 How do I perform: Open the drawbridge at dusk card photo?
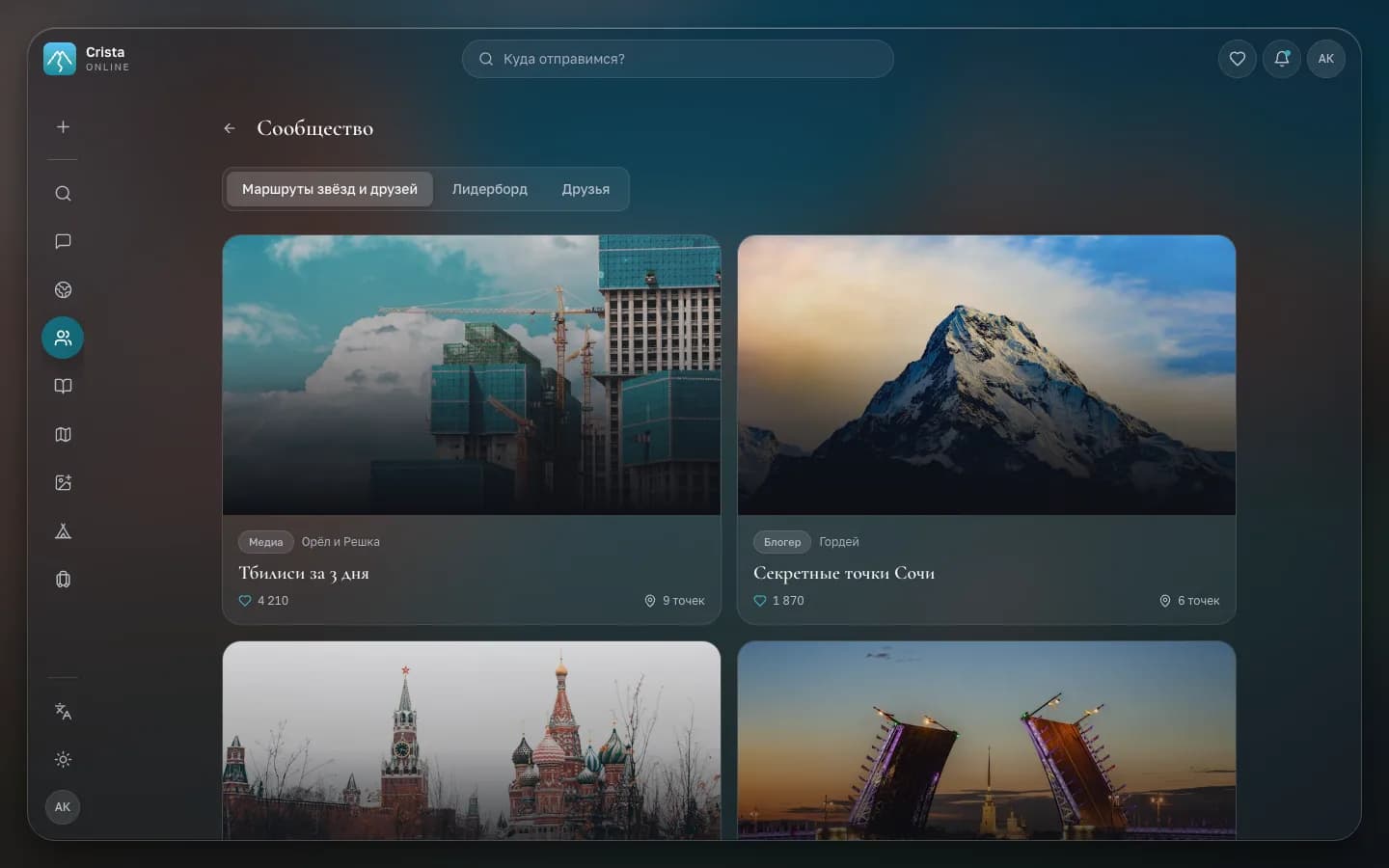[987, 741]
